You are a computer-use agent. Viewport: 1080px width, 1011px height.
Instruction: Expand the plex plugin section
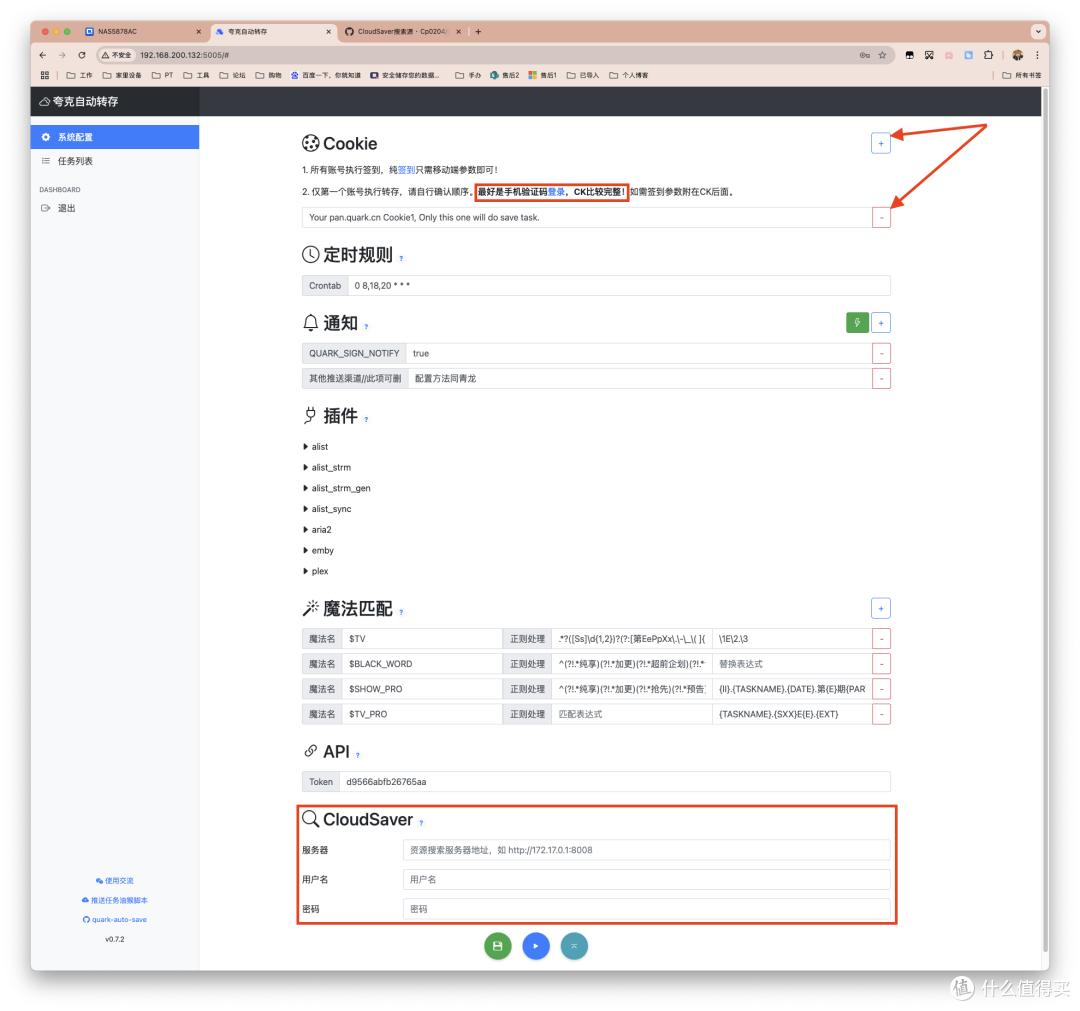pos(319,572)
